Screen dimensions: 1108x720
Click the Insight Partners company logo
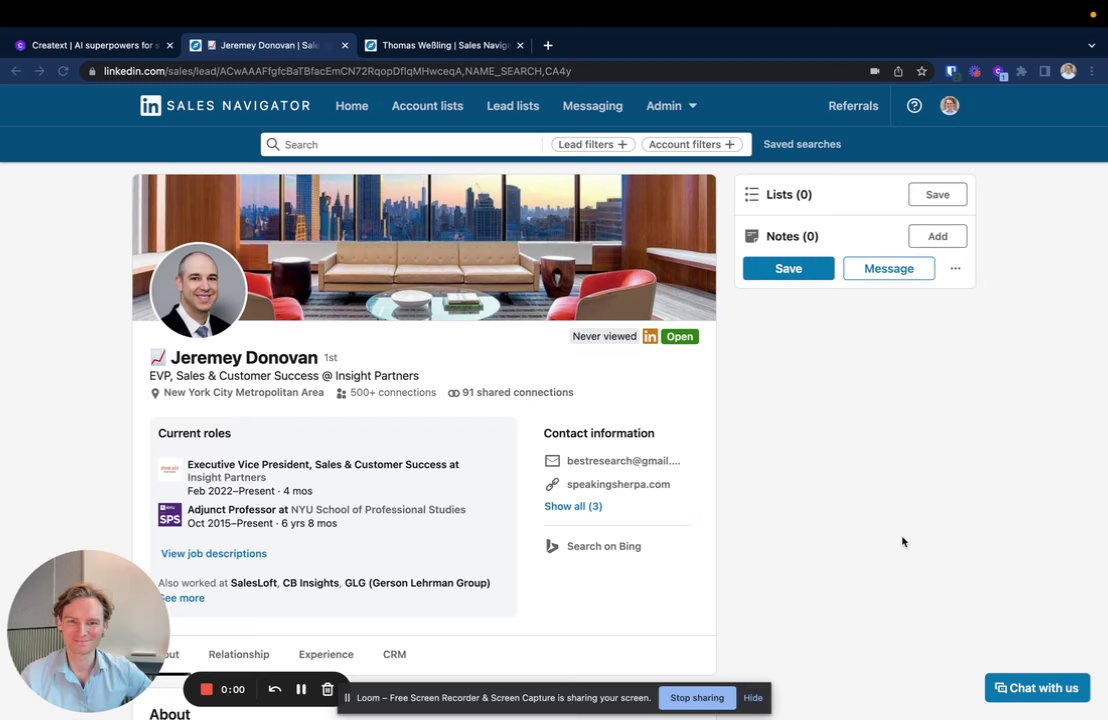[170, 469]
